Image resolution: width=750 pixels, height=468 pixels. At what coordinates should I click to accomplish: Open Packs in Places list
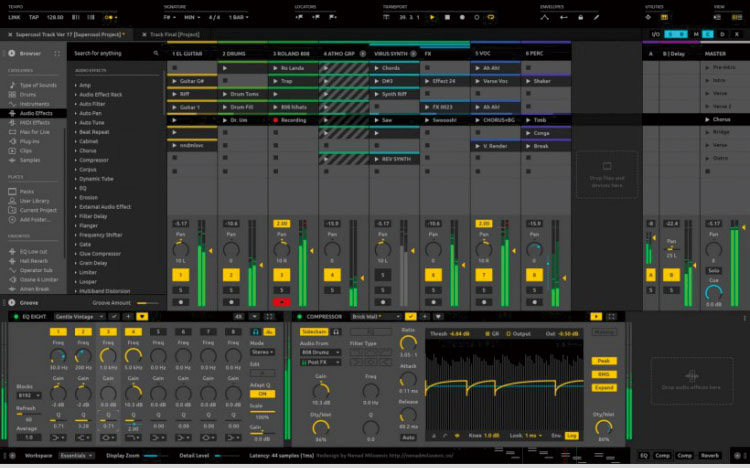pyautogui.click(x=25, y=191)
